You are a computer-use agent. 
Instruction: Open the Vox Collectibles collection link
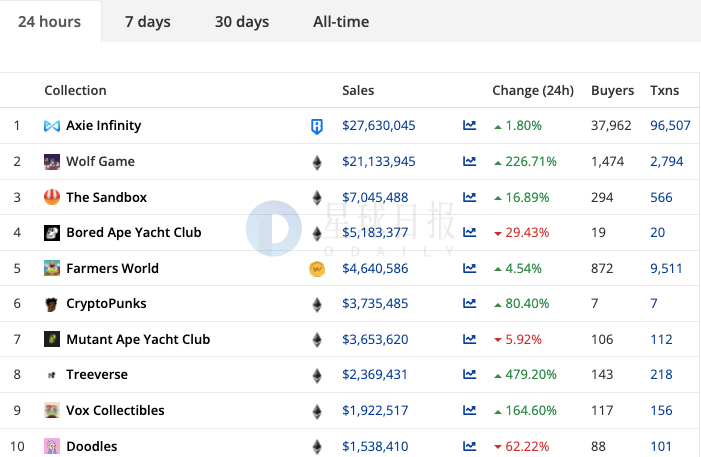(x=115, y=410)
